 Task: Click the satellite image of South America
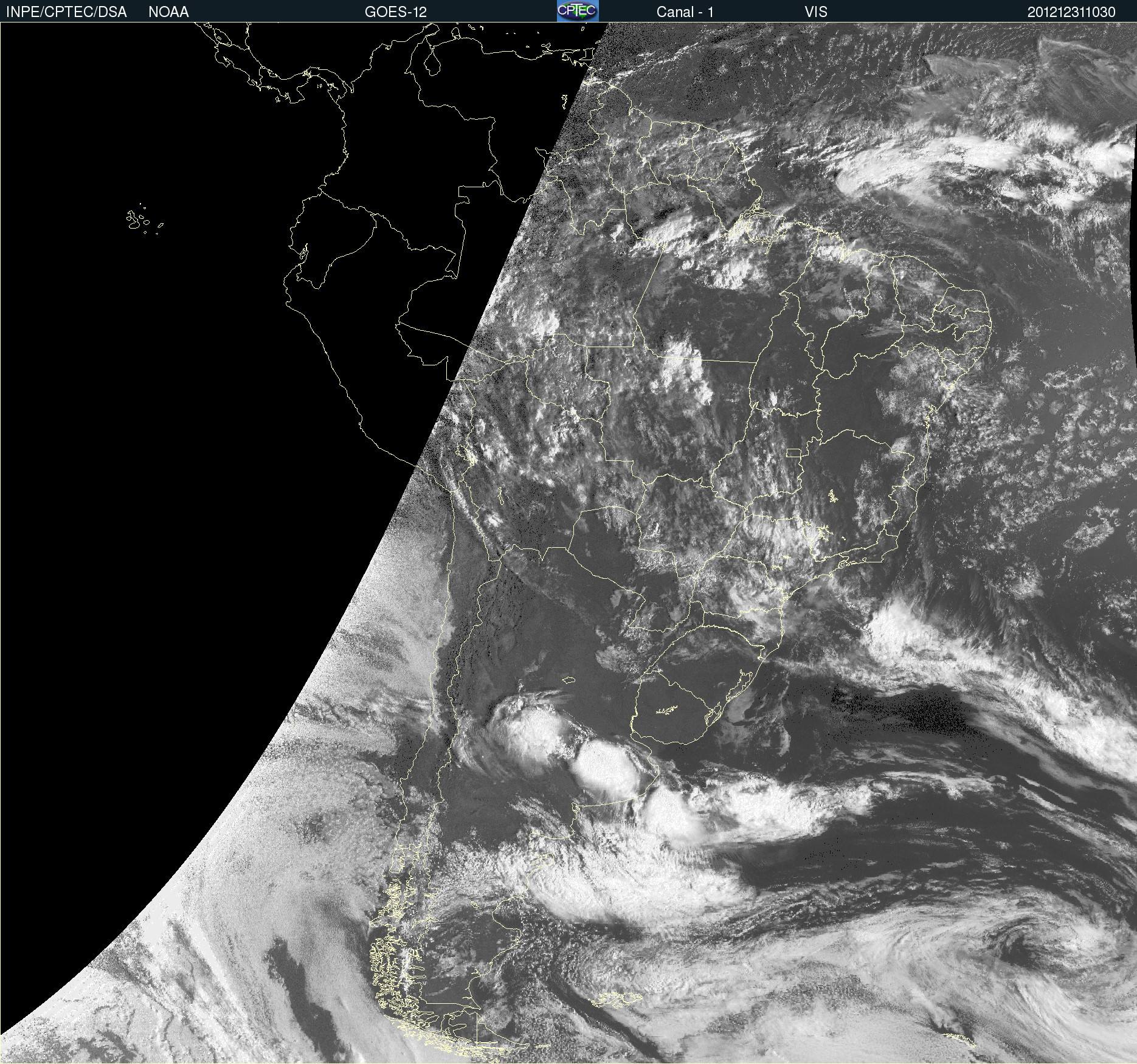coord(568,543)
